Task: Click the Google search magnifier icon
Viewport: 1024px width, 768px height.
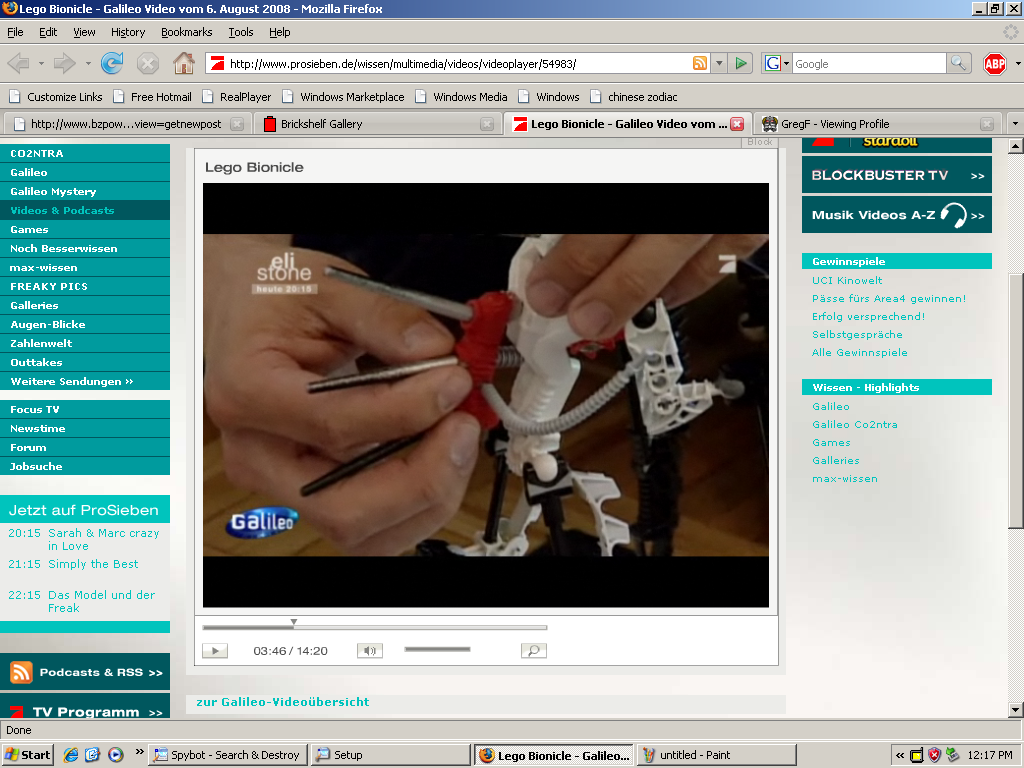Action: tap(958, 63)
